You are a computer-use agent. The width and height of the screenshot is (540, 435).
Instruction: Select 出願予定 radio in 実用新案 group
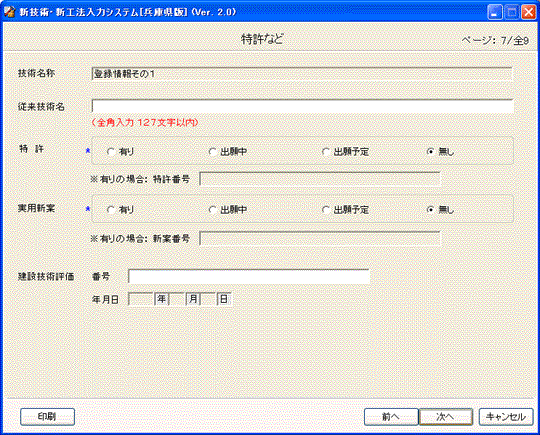(326, 210)
